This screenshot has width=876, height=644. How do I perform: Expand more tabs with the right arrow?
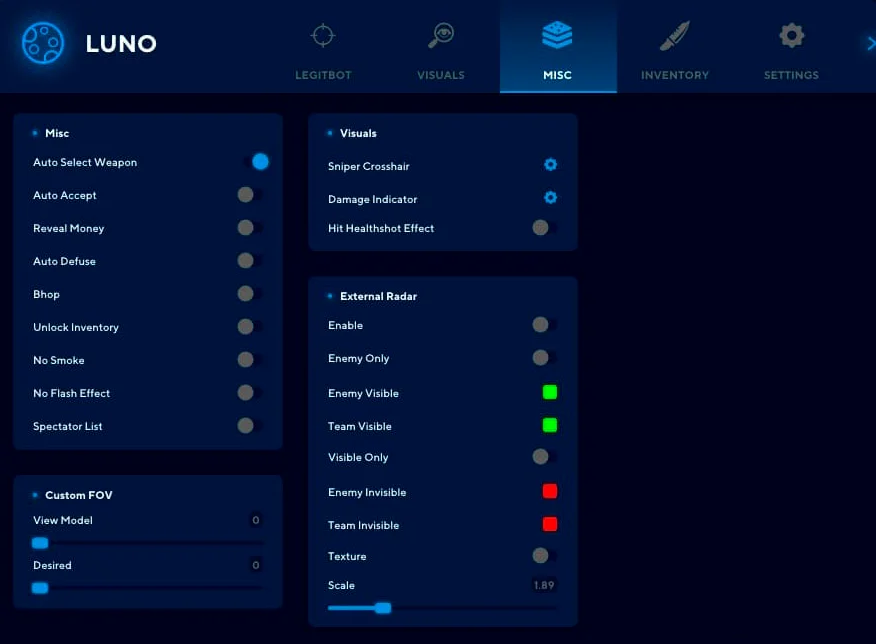pyautogui.click(x=869, y=43)
